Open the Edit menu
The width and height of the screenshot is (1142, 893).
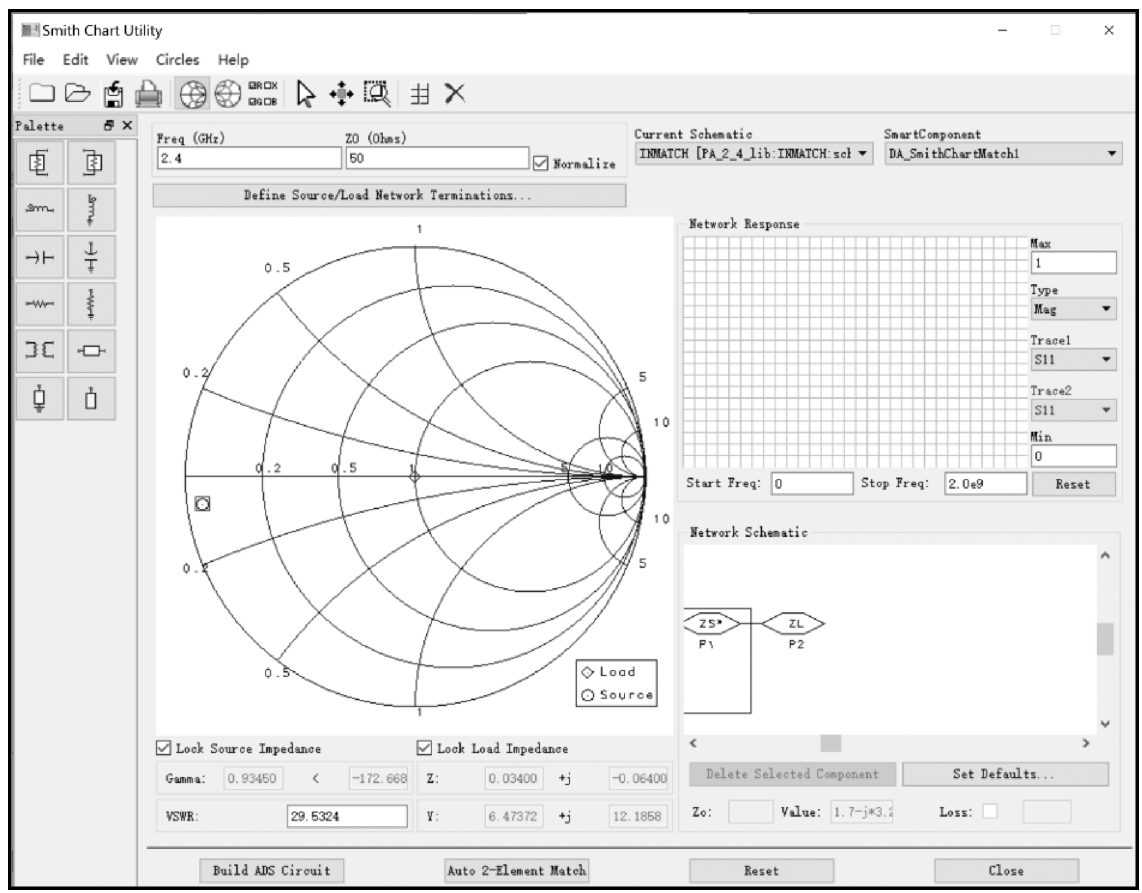tap(75, 60)
